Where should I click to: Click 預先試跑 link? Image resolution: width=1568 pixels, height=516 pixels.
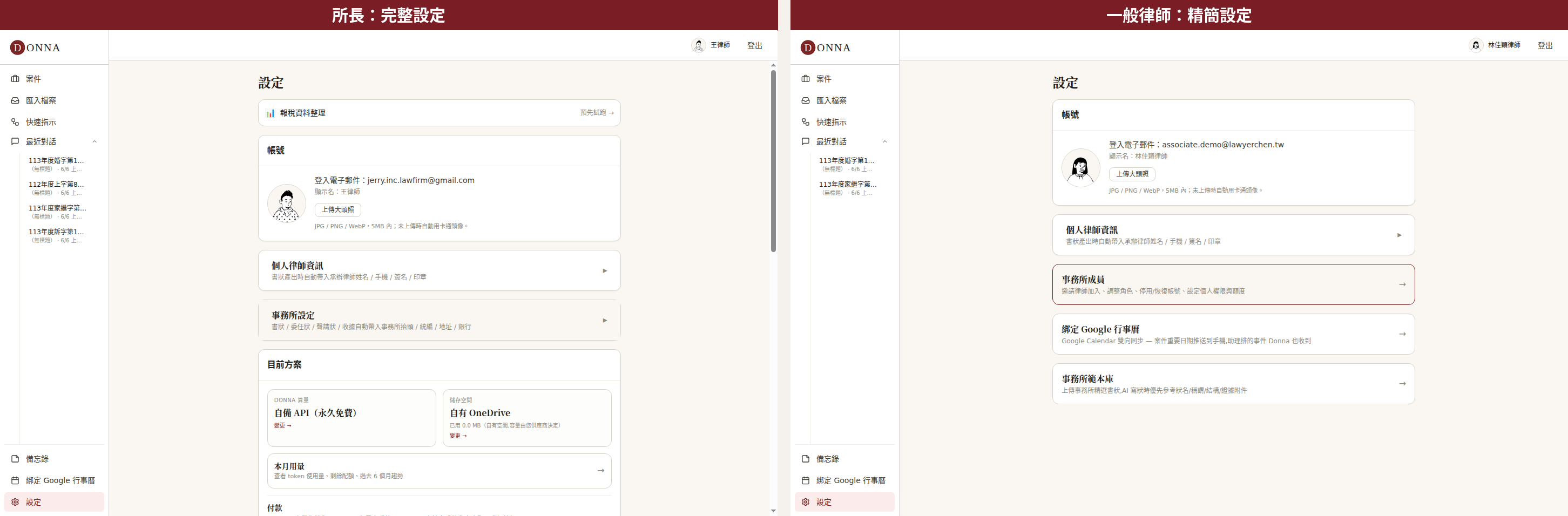coord(597,113)
